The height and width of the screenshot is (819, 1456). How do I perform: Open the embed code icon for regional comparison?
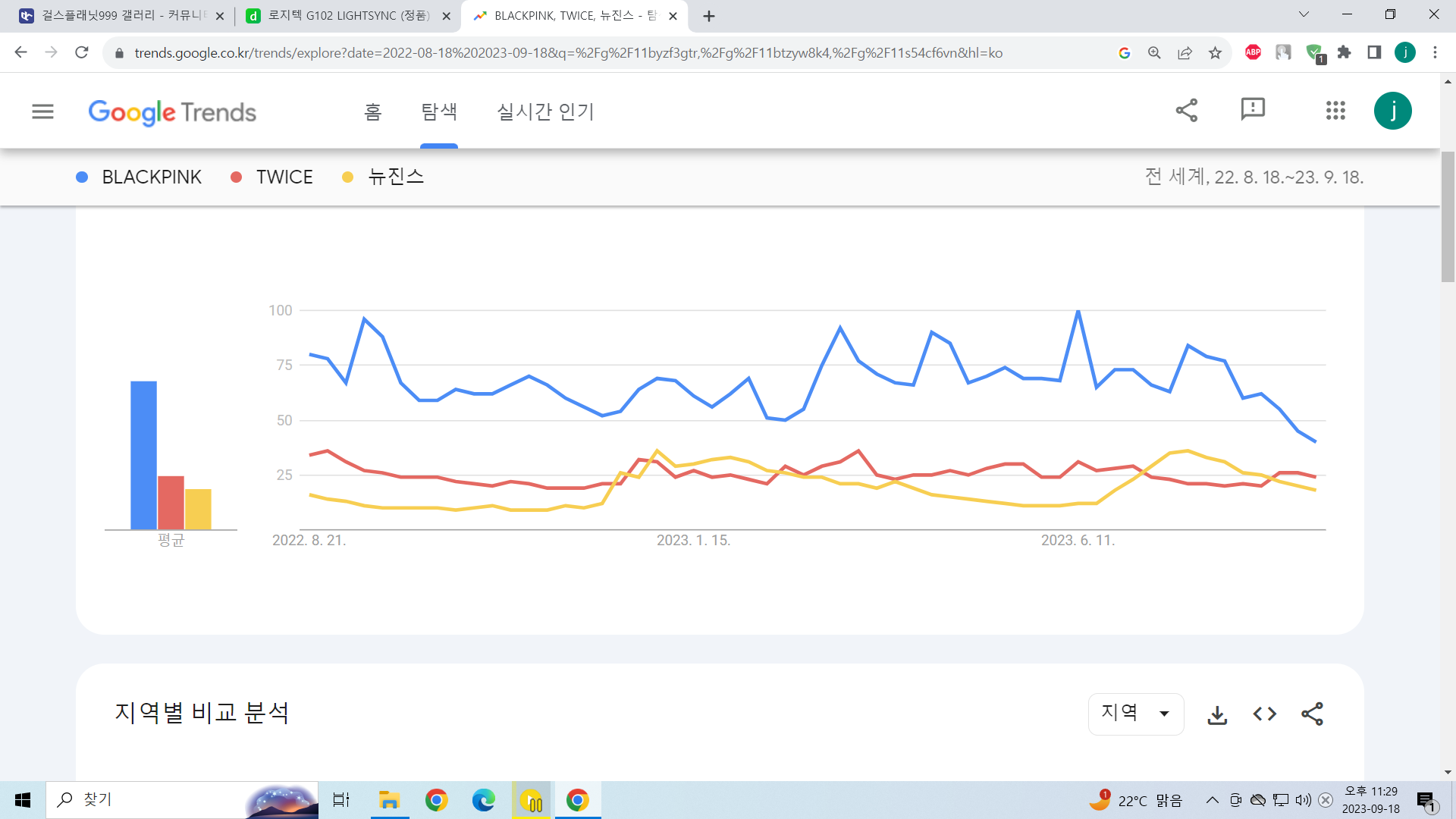pyautogui.click(x=1265, y=714)
